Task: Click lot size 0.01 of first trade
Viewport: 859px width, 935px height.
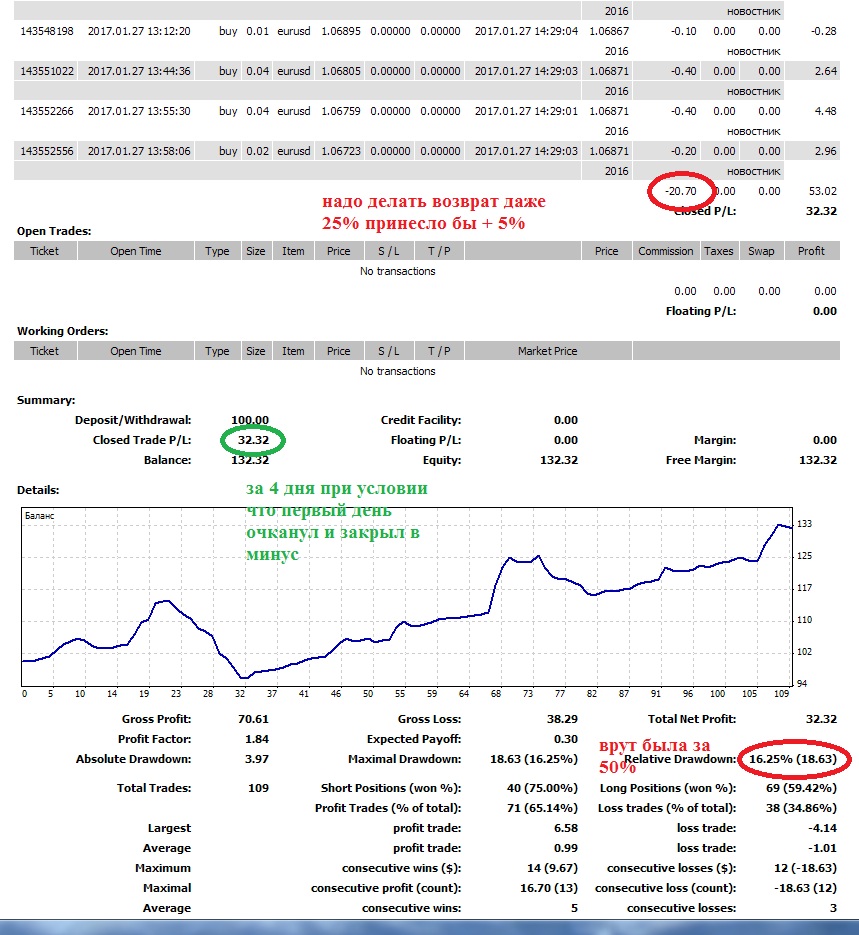Action: click(x=258, y=31)
